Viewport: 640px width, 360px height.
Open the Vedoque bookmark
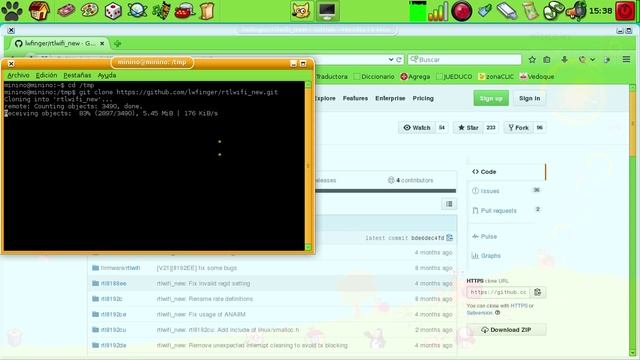pos(537,77)
